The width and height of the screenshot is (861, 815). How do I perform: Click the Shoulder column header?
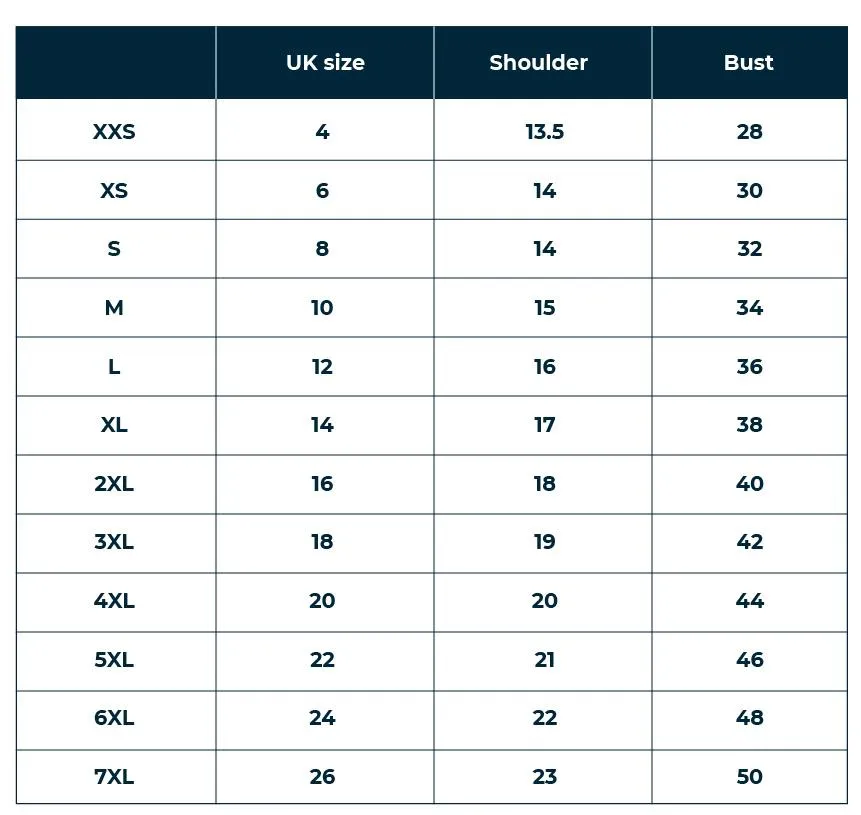pyautogui.click(x=538, y=63)
